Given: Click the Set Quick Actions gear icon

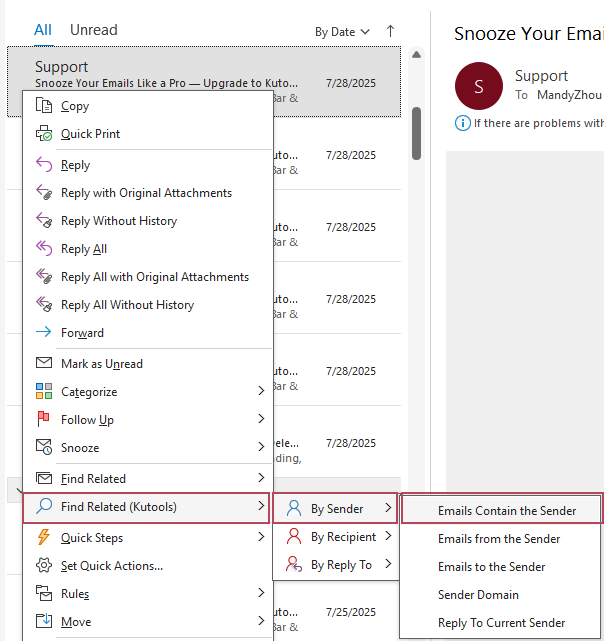Looking at the screenshot, I should (x=44, y=565).
